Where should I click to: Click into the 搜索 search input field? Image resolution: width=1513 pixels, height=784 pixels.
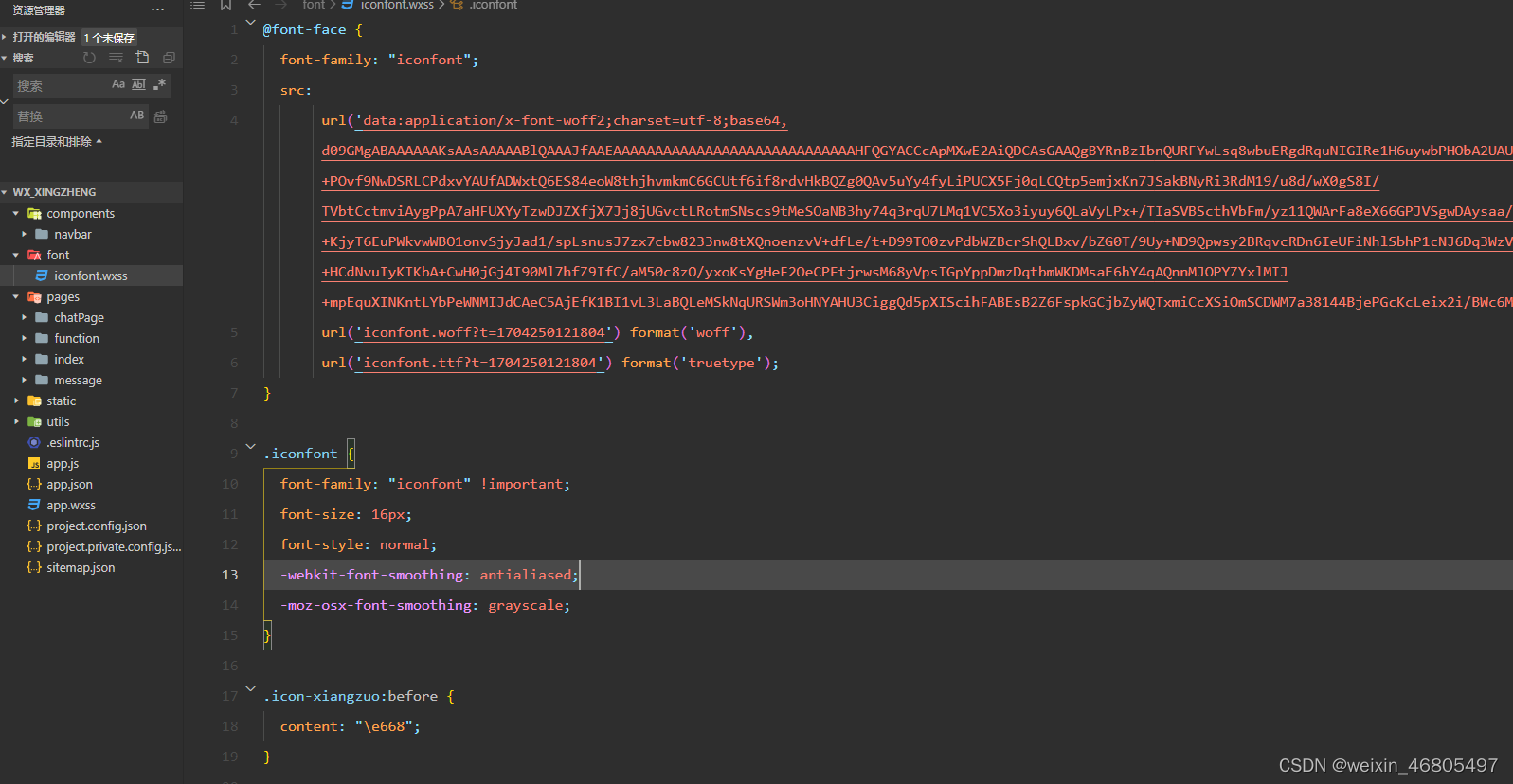click(x=62, y=86)
